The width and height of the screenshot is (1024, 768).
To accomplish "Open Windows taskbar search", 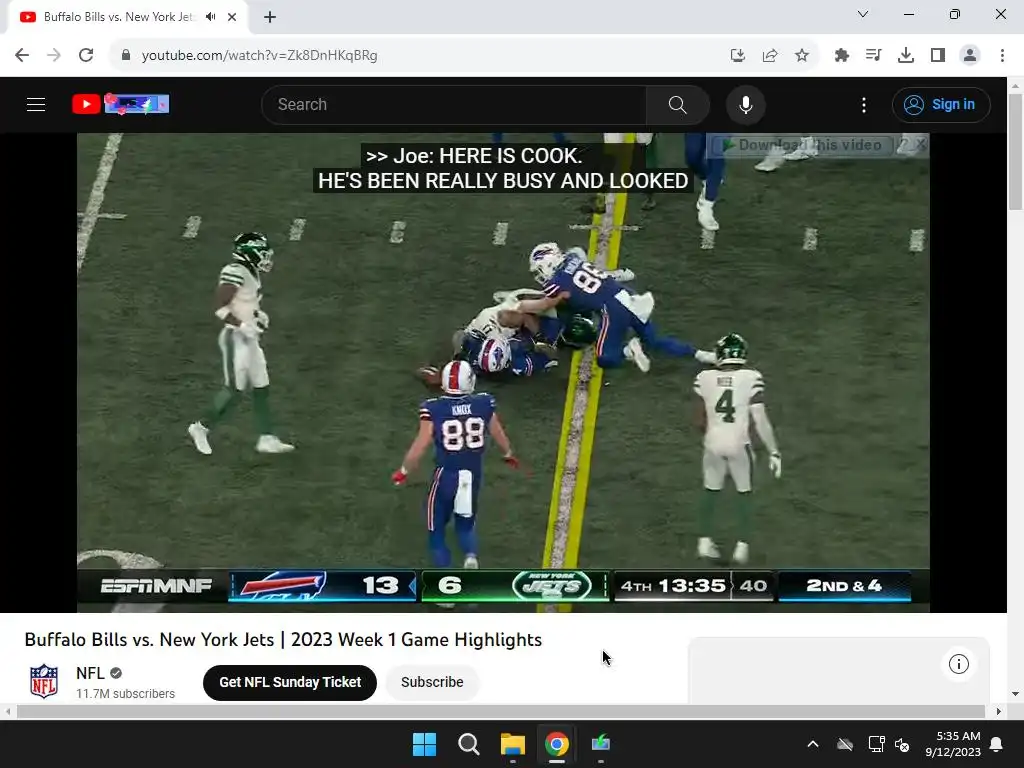I will point(469,744).
